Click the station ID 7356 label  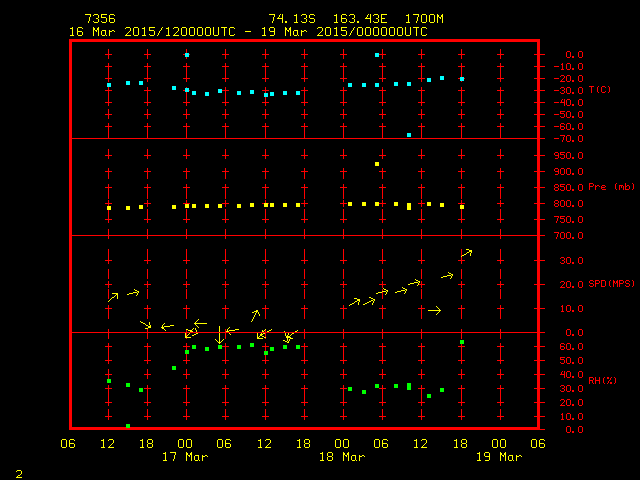(x=99, y=19)
